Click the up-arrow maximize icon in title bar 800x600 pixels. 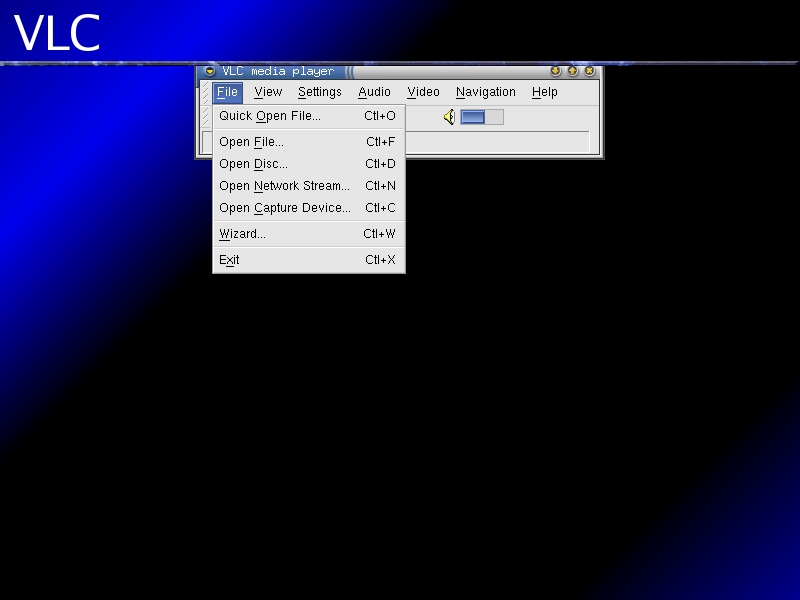[572, 71]
